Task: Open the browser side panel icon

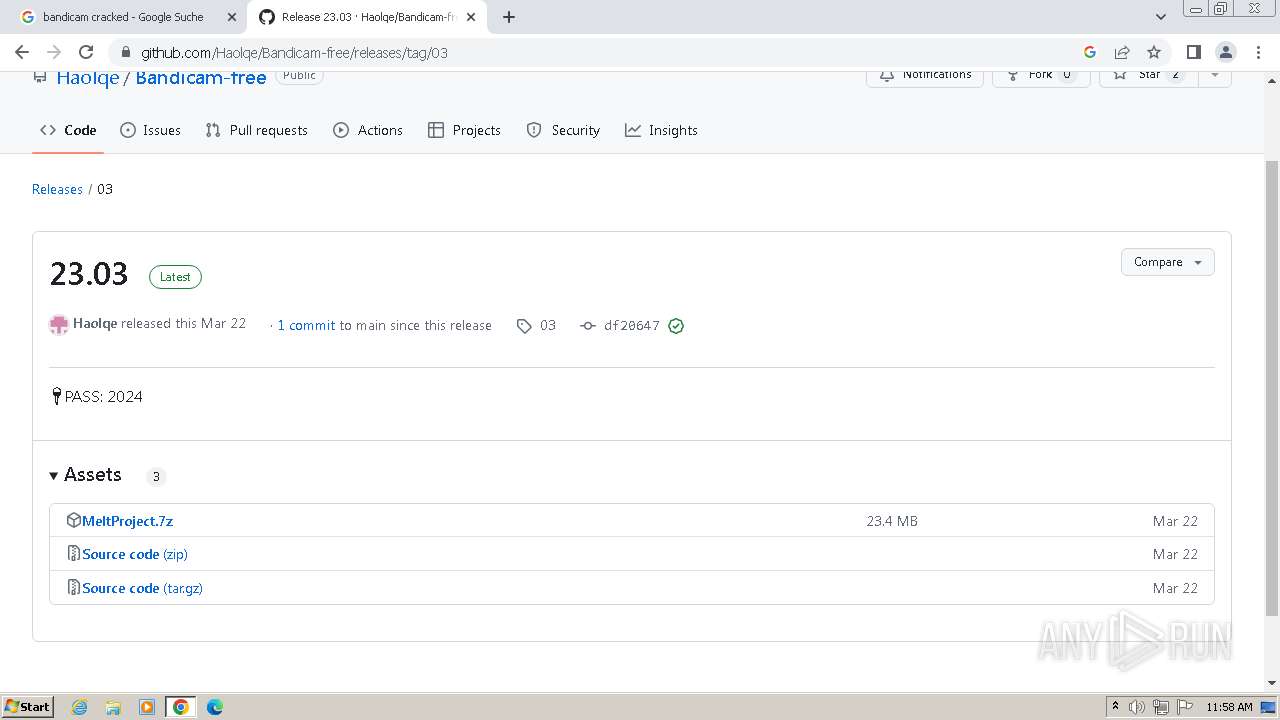Action: click(1193, 52)
